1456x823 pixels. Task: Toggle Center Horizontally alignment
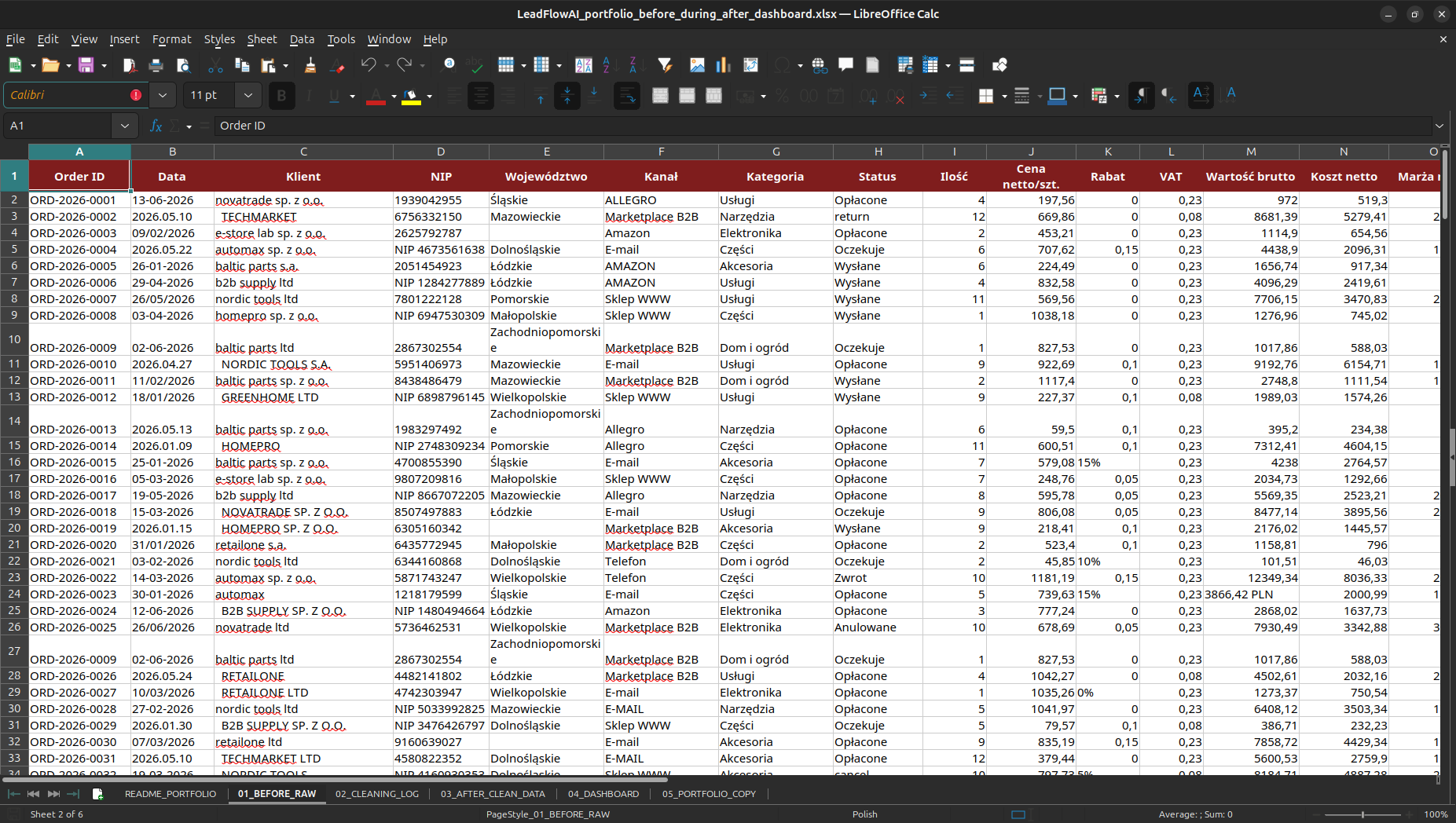(481, 96)
